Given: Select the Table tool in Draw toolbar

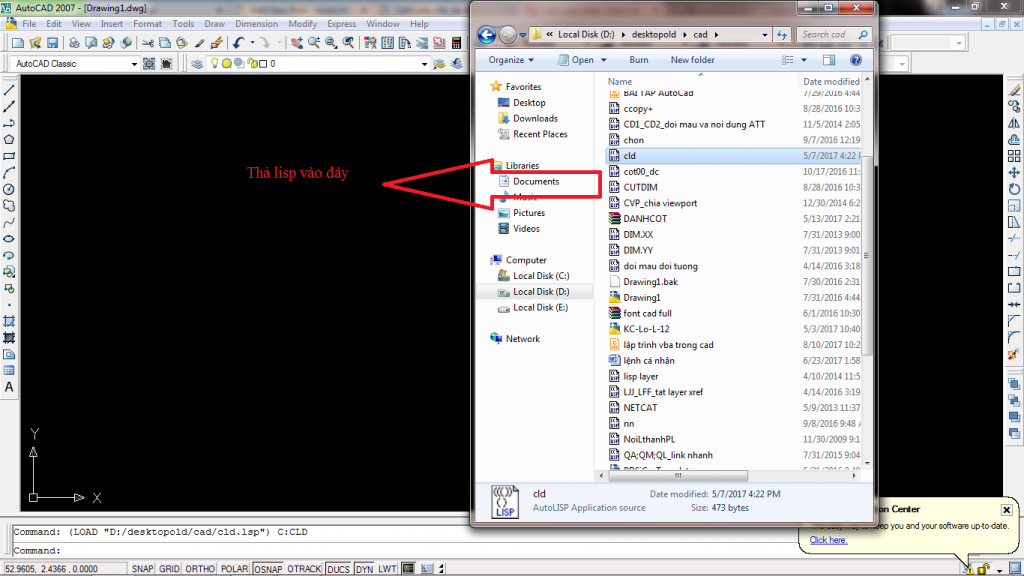Looking at the screenshot, I should [x=9, y=370].
